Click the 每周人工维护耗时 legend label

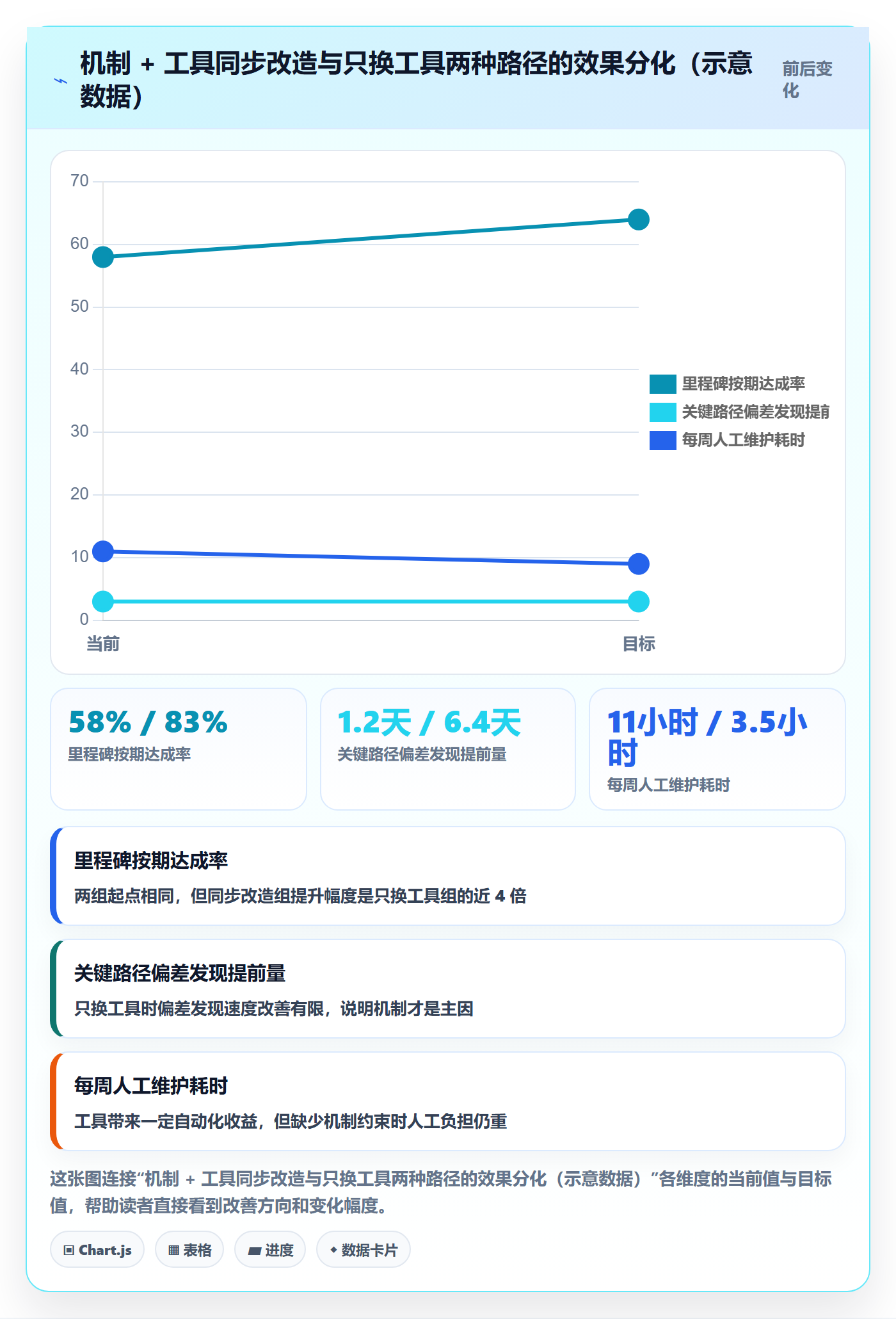(743, 441)
